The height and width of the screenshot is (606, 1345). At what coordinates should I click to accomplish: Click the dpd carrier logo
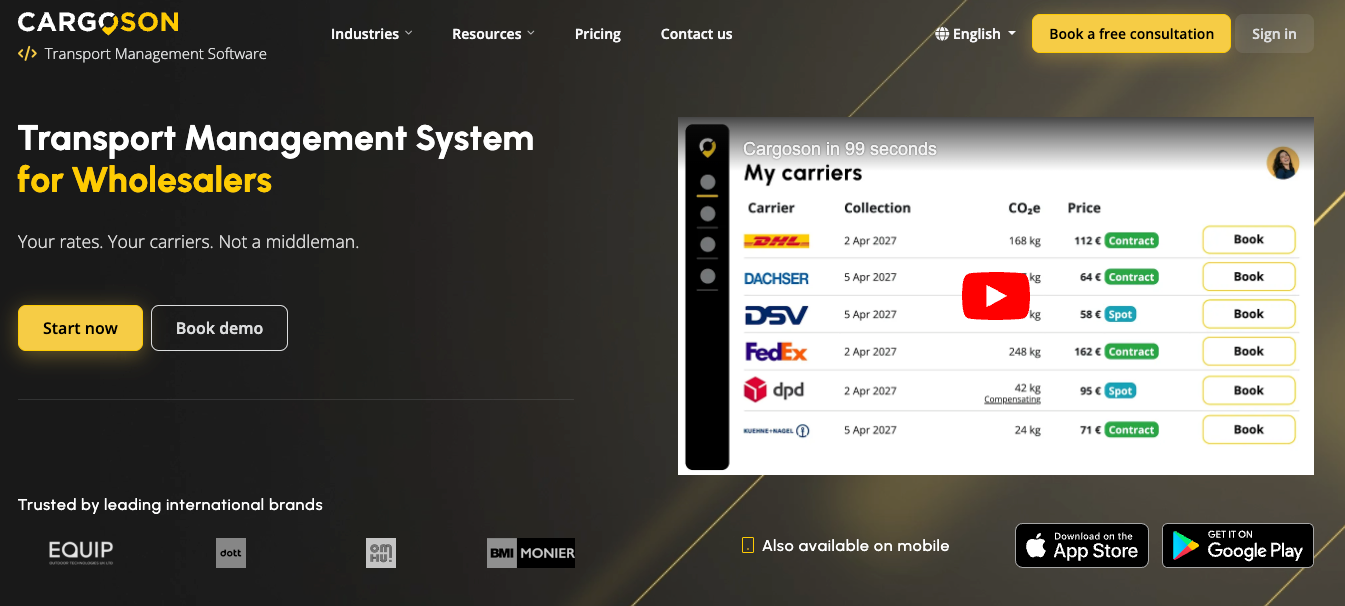[x=774, y=390]
